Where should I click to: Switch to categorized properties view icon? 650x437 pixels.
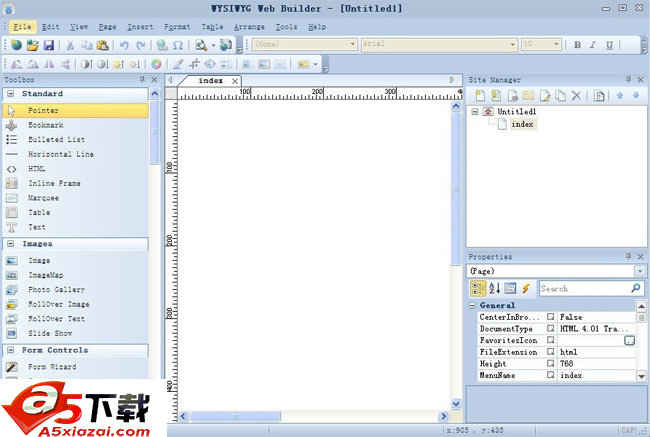478,288
